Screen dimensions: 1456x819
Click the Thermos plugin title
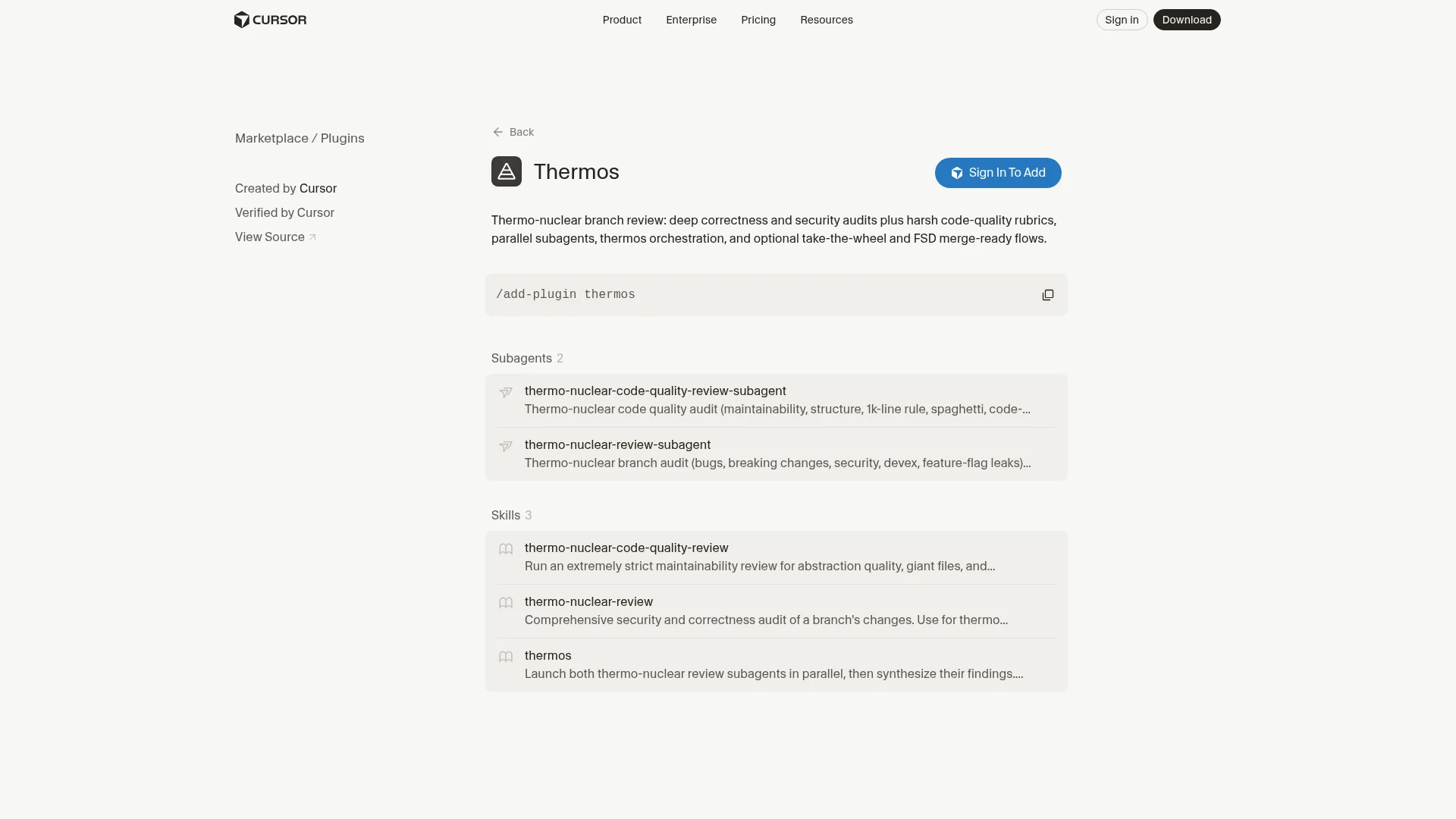pos(576,171)
